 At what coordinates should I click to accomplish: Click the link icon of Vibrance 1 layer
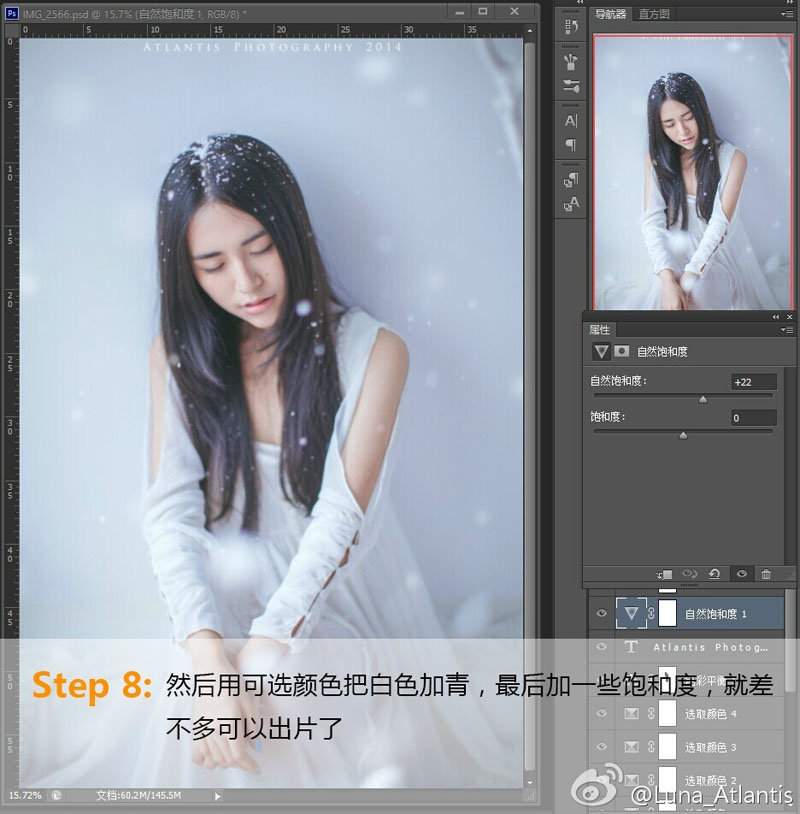pyautogui.click(x=651, y=614)
